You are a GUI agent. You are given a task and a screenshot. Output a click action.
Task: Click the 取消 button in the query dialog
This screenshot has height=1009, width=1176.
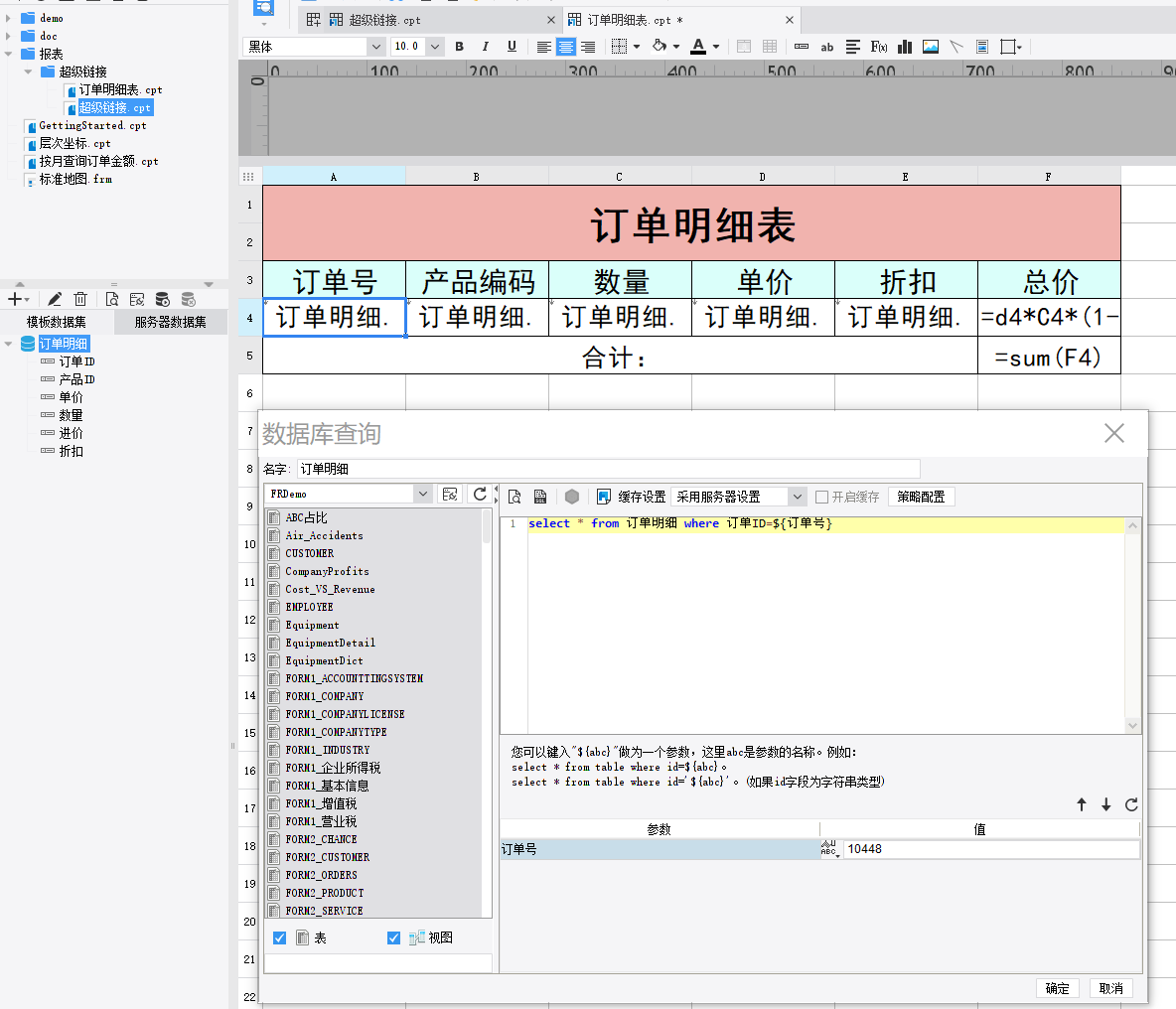(1110, 988)
